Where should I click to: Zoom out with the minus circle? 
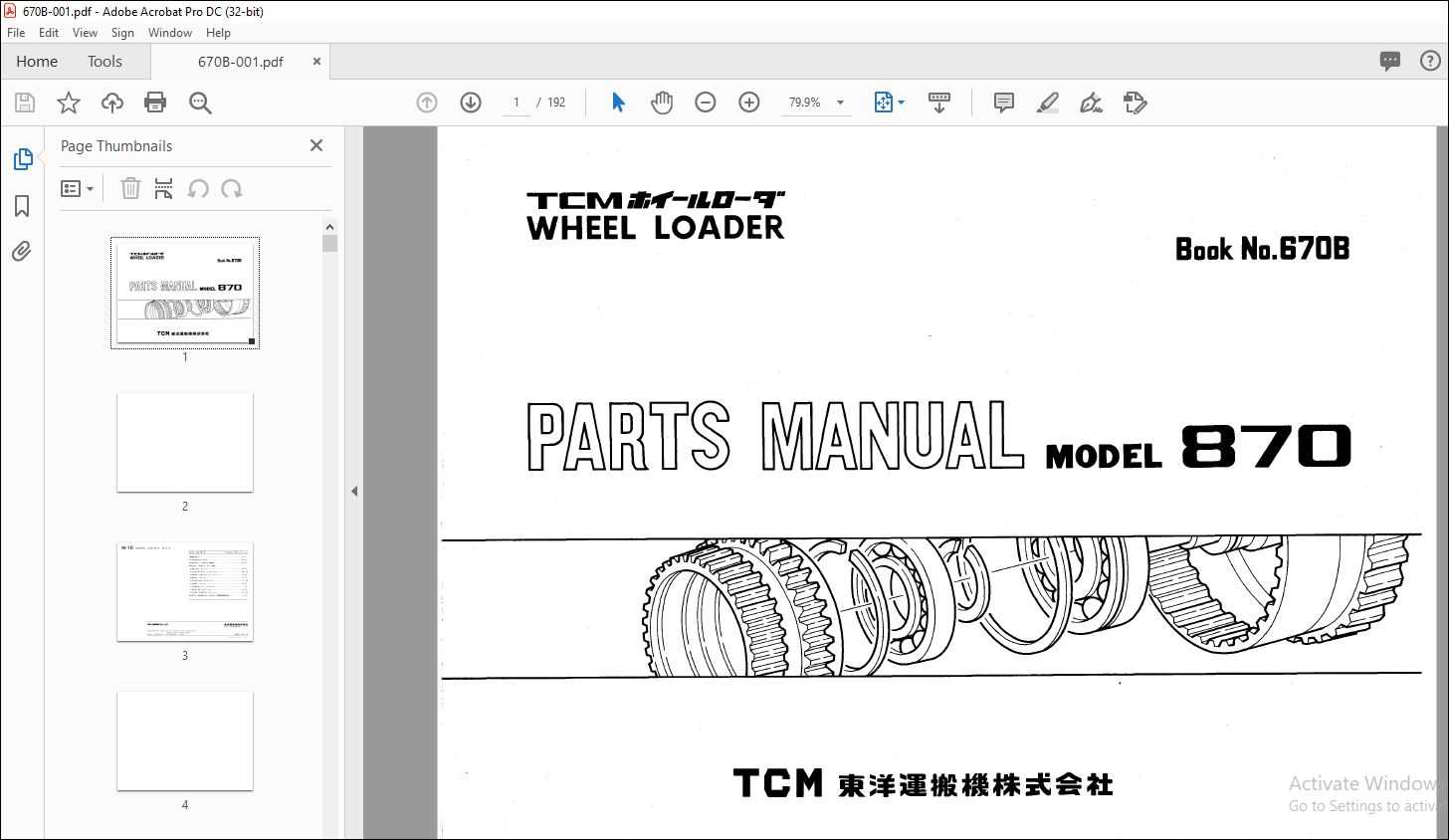coord(706,103)
